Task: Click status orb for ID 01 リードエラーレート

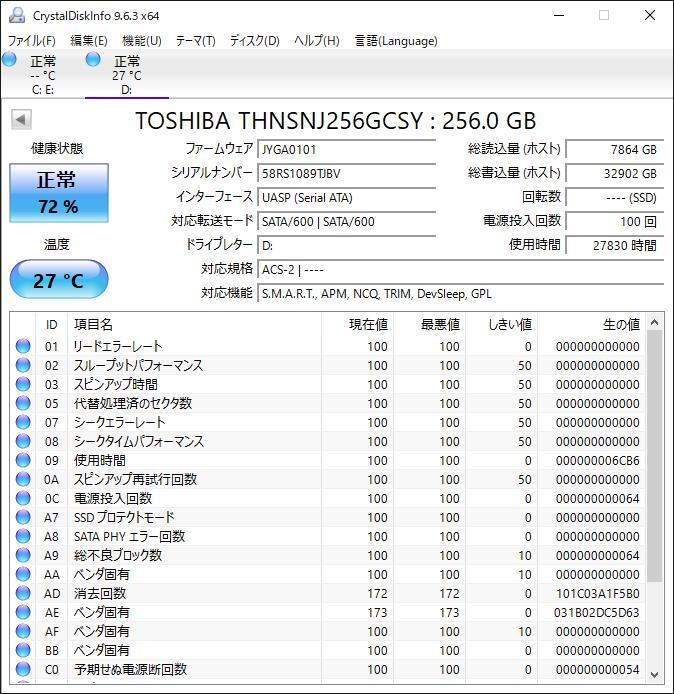Action: click(x=23, y=346)
